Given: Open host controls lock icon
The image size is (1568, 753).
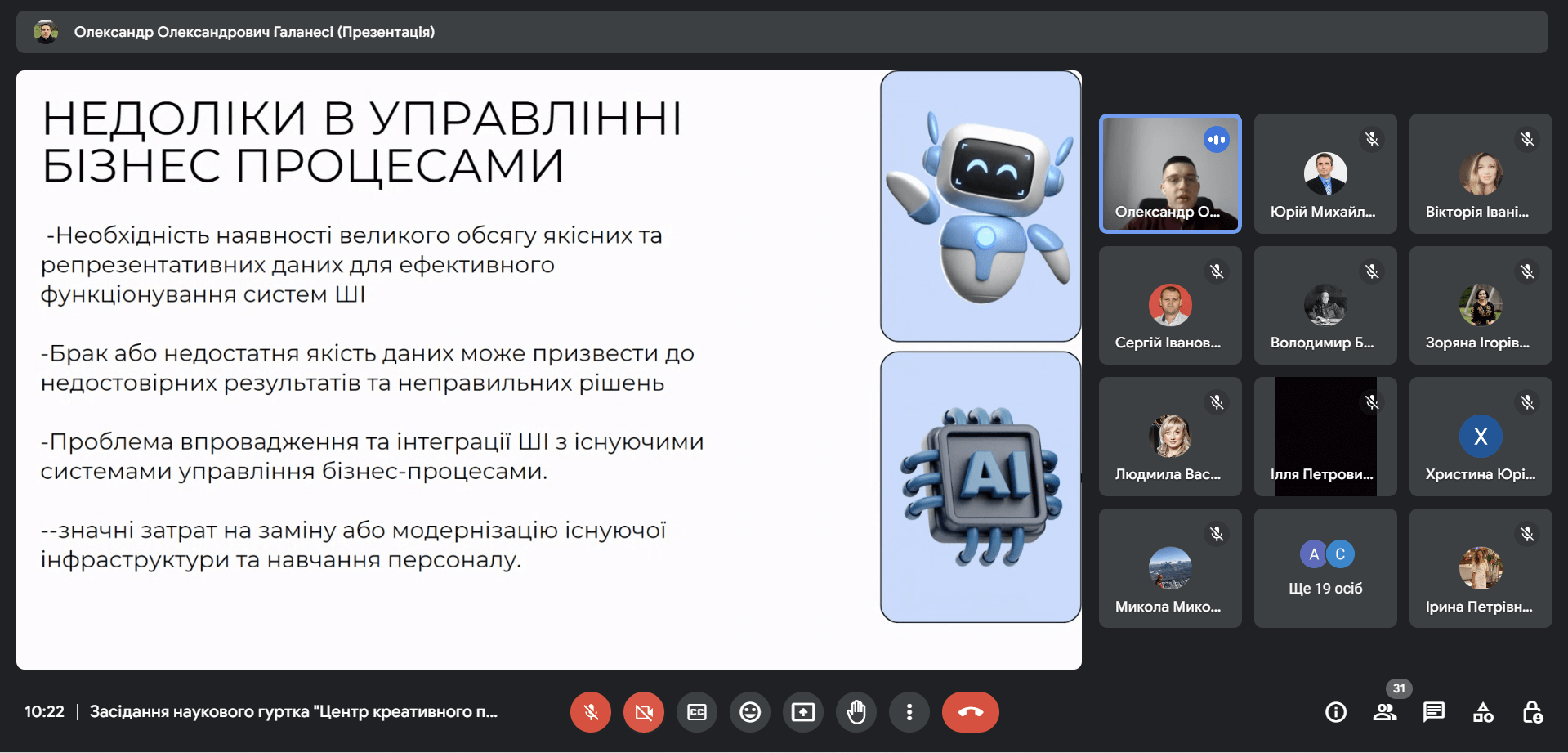Looking at the screenshot, I should tap(1532, 712).
